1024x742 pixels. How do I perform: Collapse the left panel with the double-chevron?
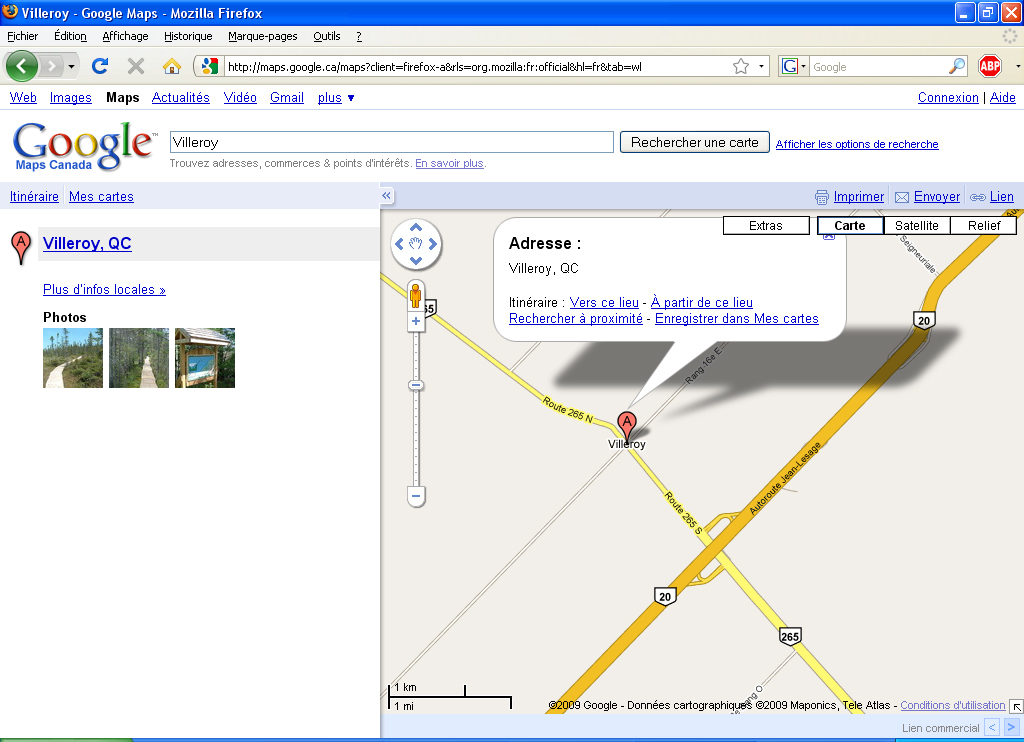tap(387, 195)
